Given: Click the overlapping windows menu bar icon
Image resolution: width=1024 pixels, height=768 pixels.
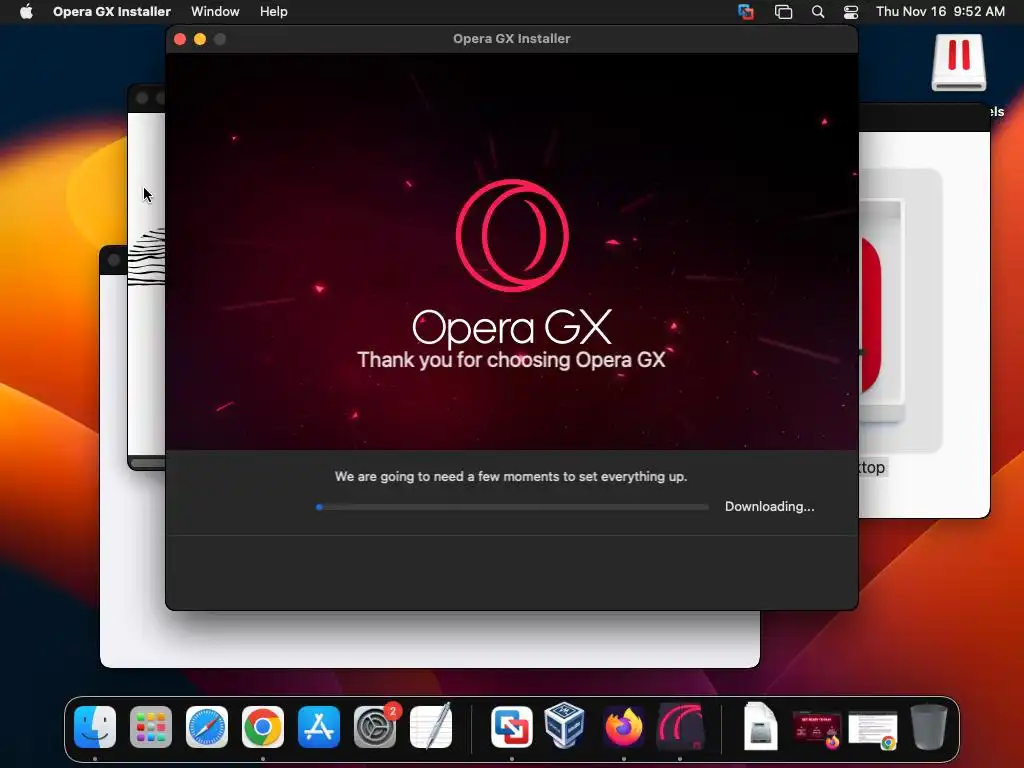Looking at the screenshot, I should 783,12.
